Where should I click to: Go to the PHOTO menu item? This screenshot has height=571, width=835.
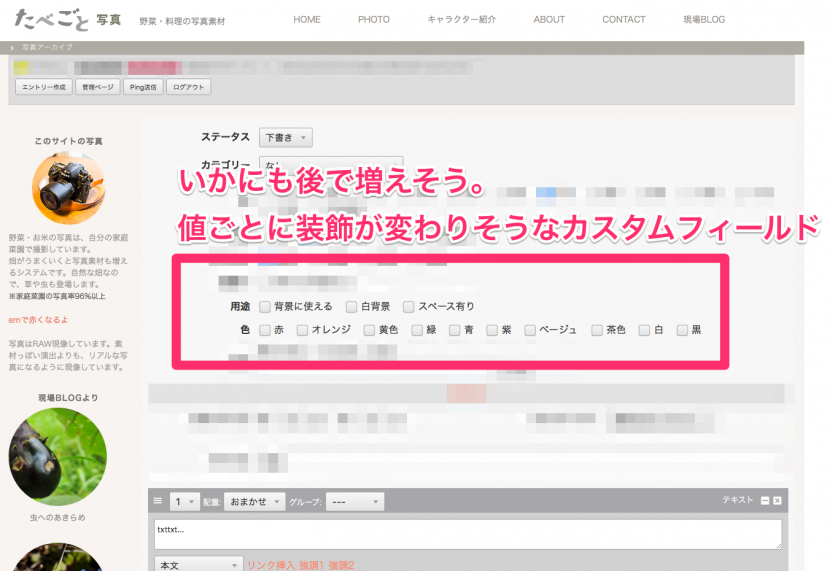click(374, 19)
